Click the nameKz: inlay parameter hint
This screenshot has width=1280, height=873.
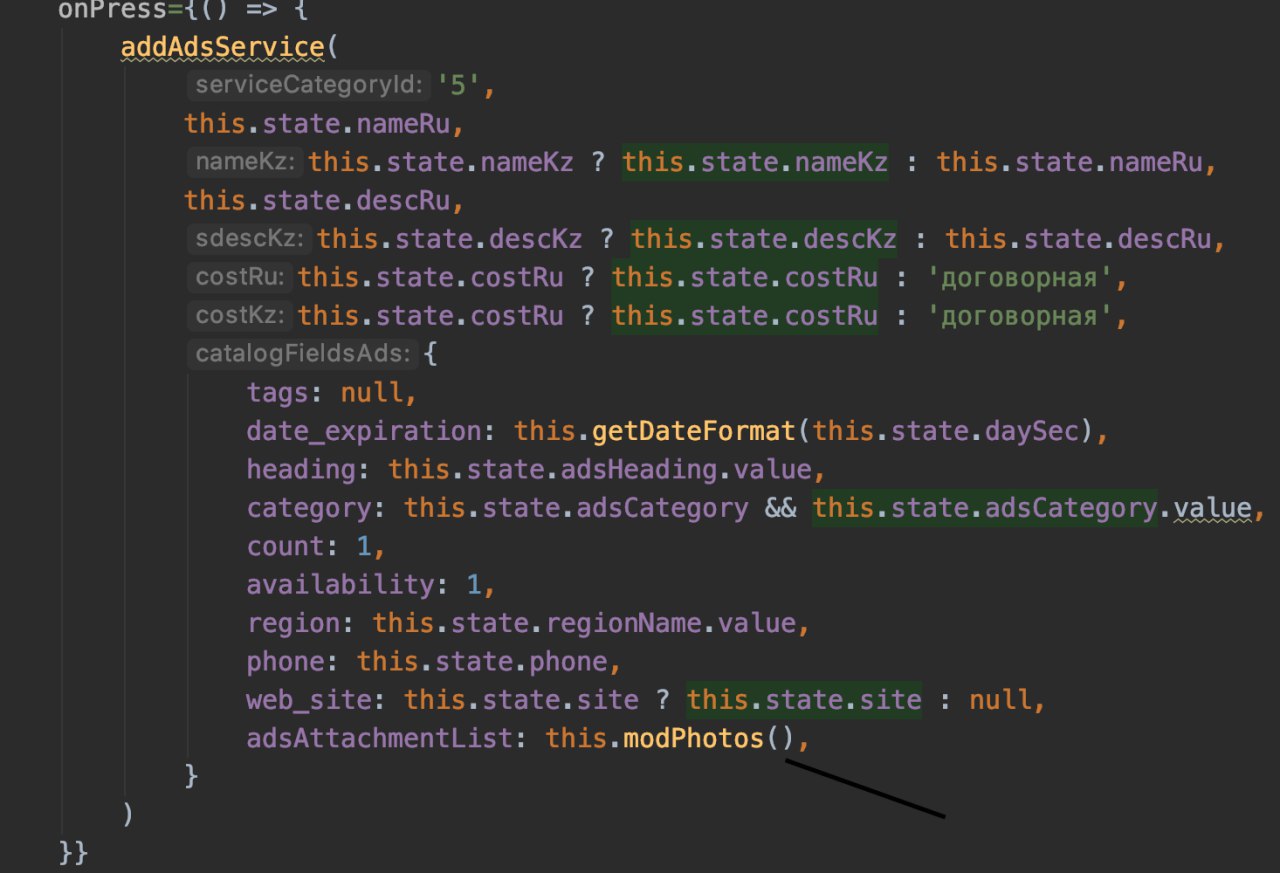pos(245,162)
